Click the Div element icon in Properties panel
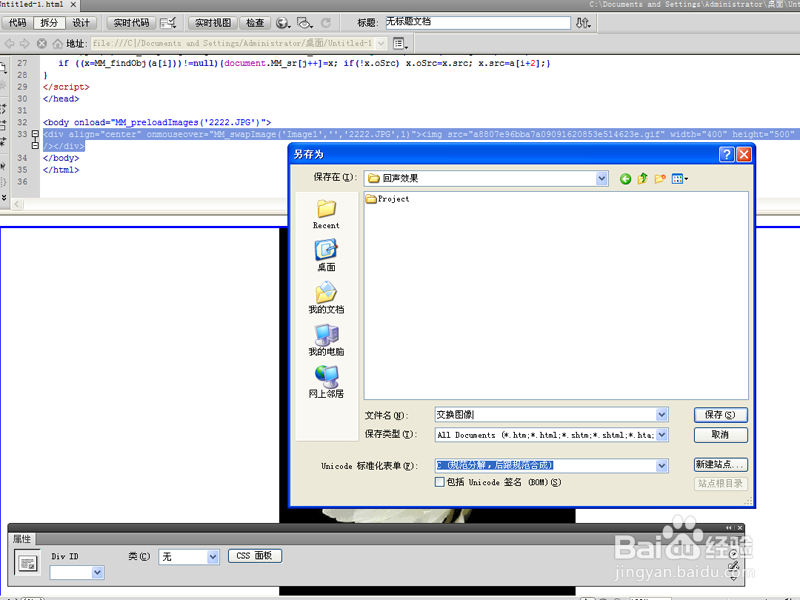 pyautogui.click(x=27, y=563)
